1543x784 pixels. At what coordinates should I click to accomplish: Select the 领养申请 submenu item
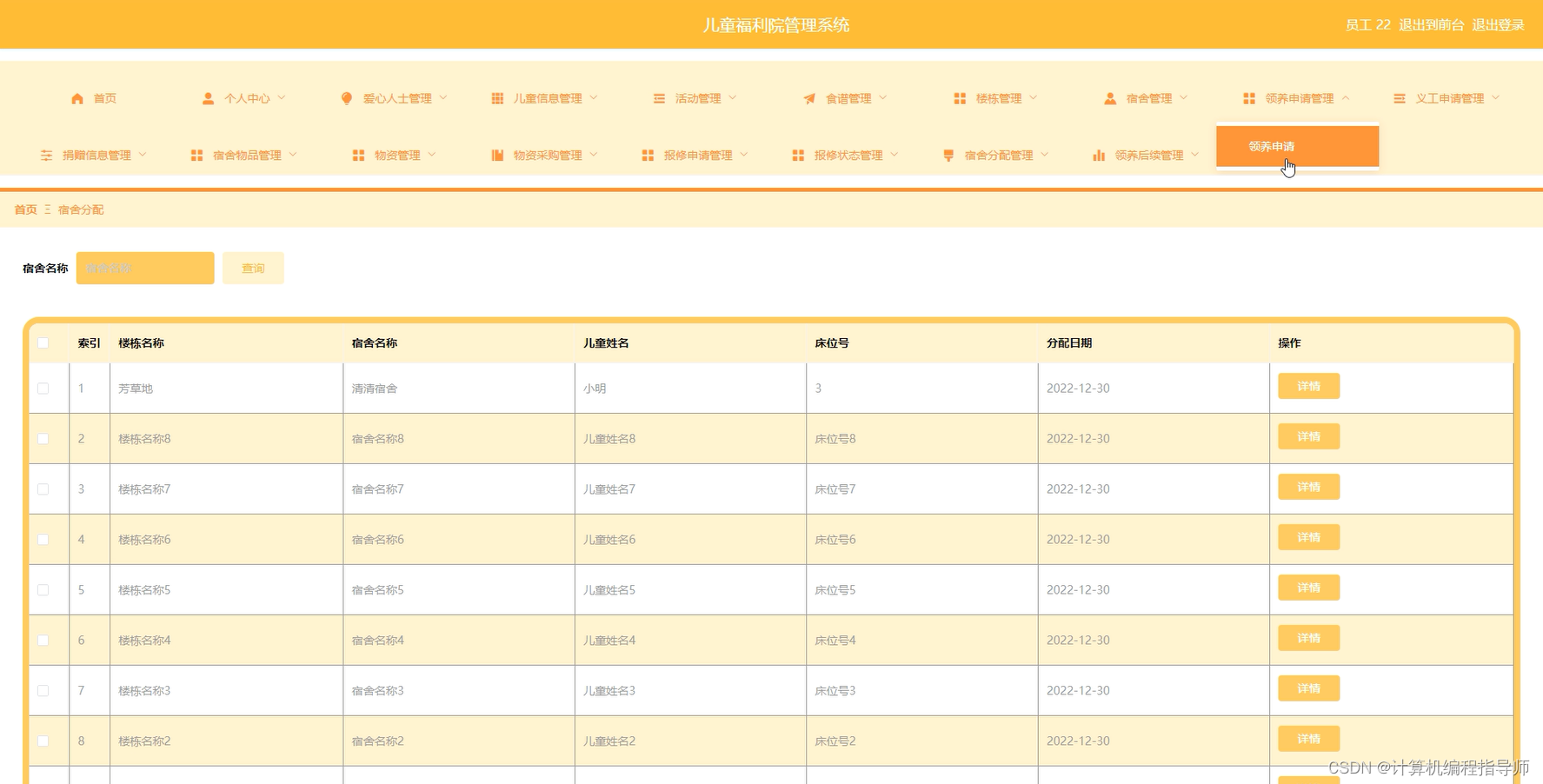(1297, 146)
